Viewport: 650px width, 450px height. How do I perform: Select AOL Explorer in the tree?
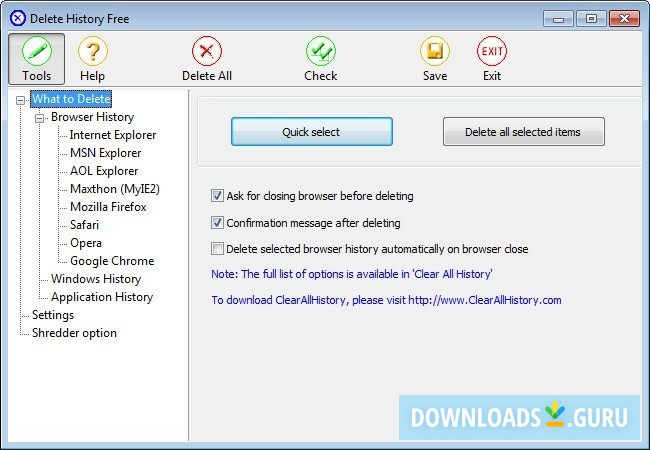104,171
